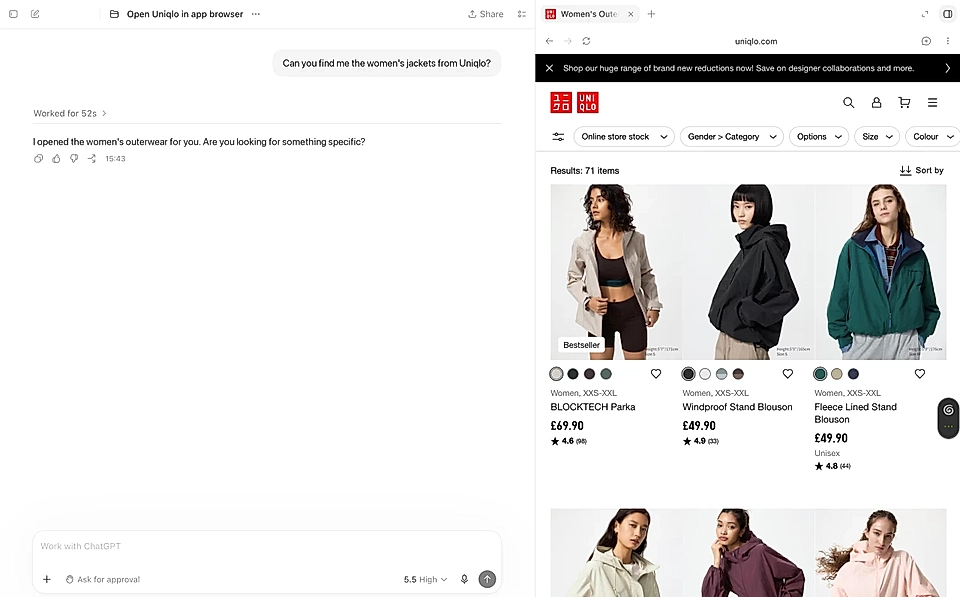Viewport: 960px width, 597px height.
Task: Expand the Gender > Category filter
Action: [732, 137]
